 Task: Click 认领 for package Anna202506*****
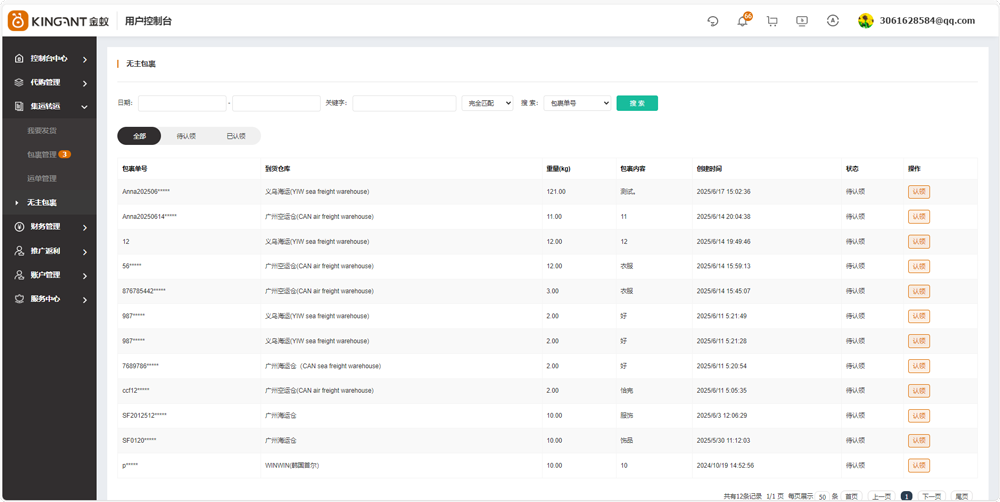click(918, 192)
